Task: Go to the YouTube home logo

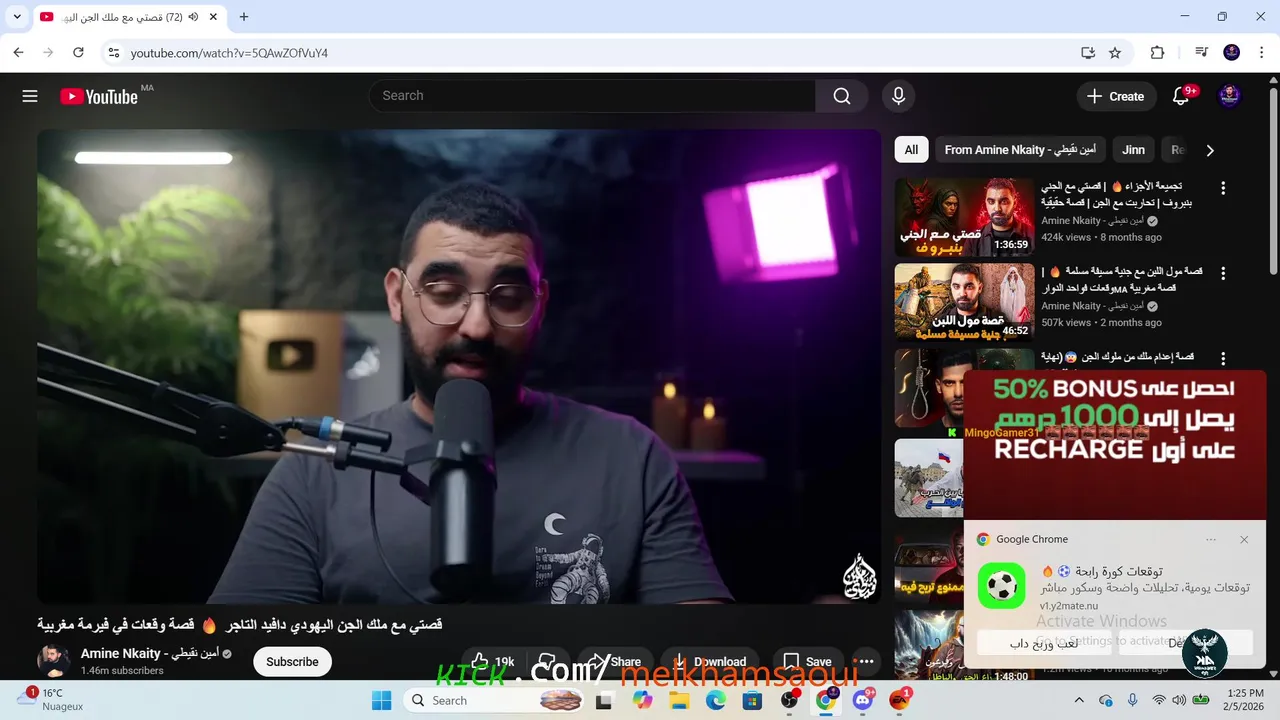Action: [x=99, y=96]
